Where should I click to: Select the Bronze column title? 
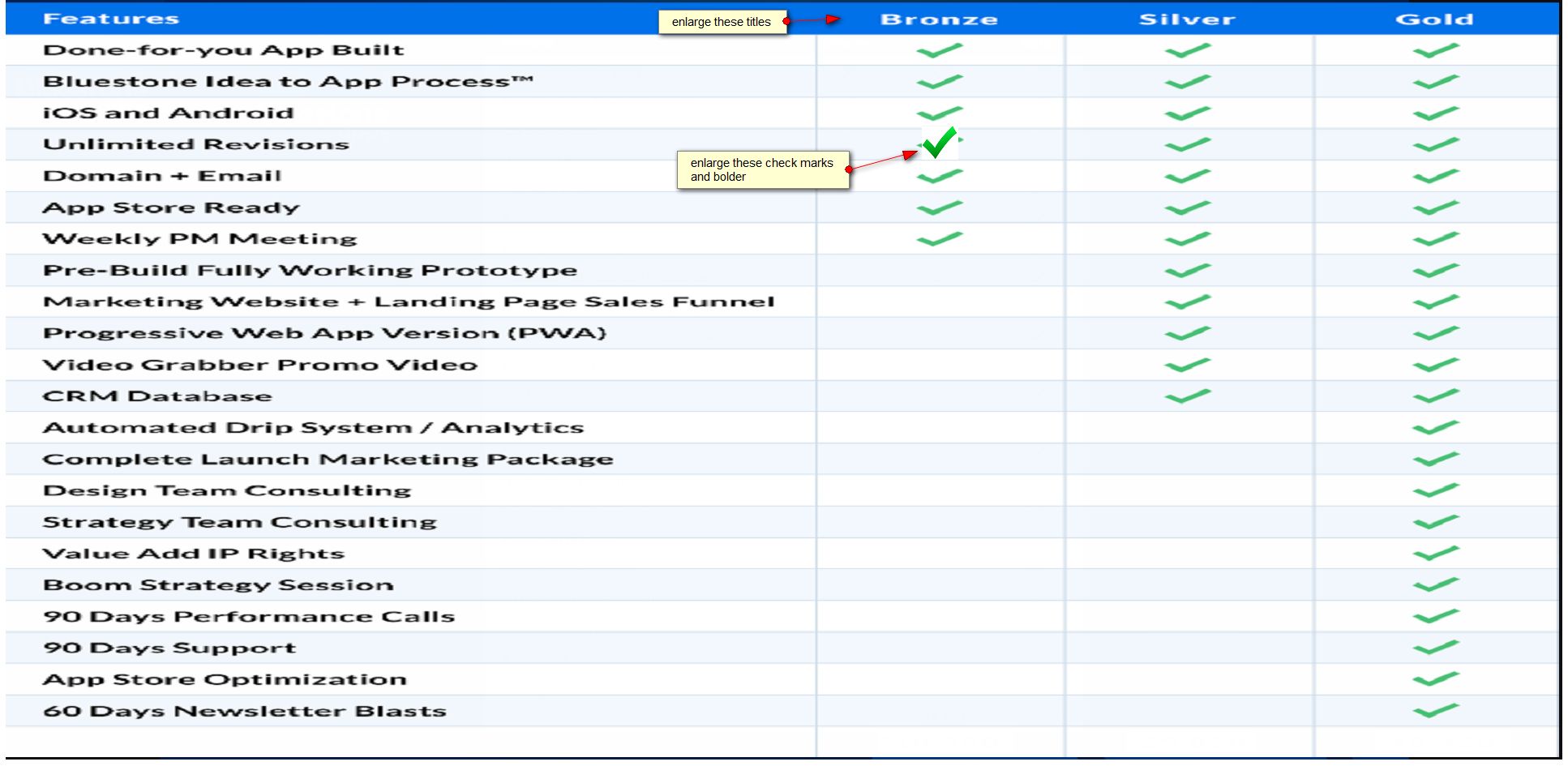939,19
